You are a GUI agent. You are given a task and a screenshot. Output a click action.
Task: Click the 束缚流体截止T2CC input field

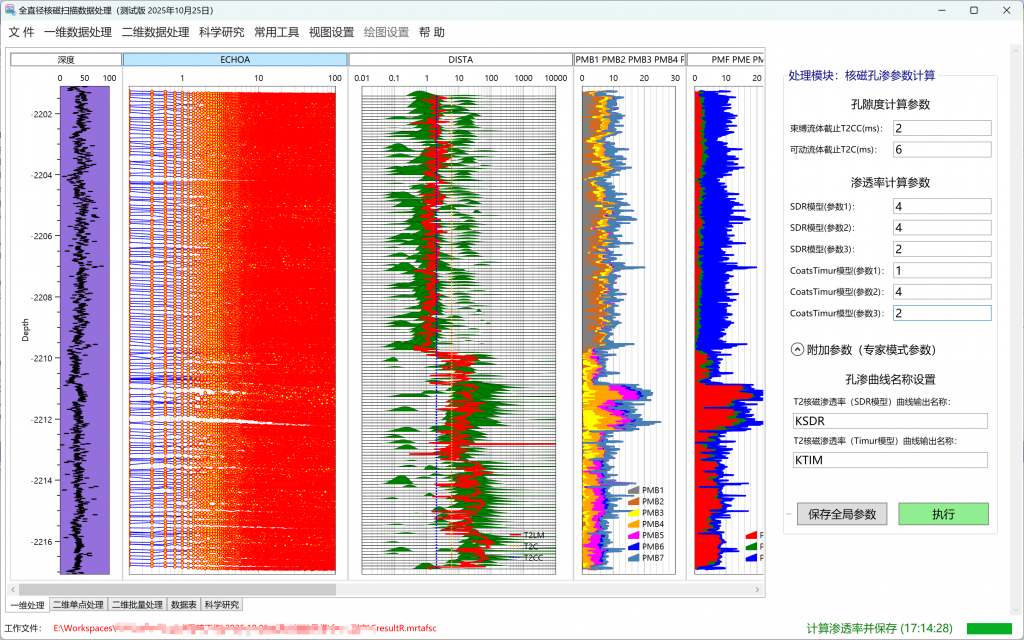pos(941,128)
